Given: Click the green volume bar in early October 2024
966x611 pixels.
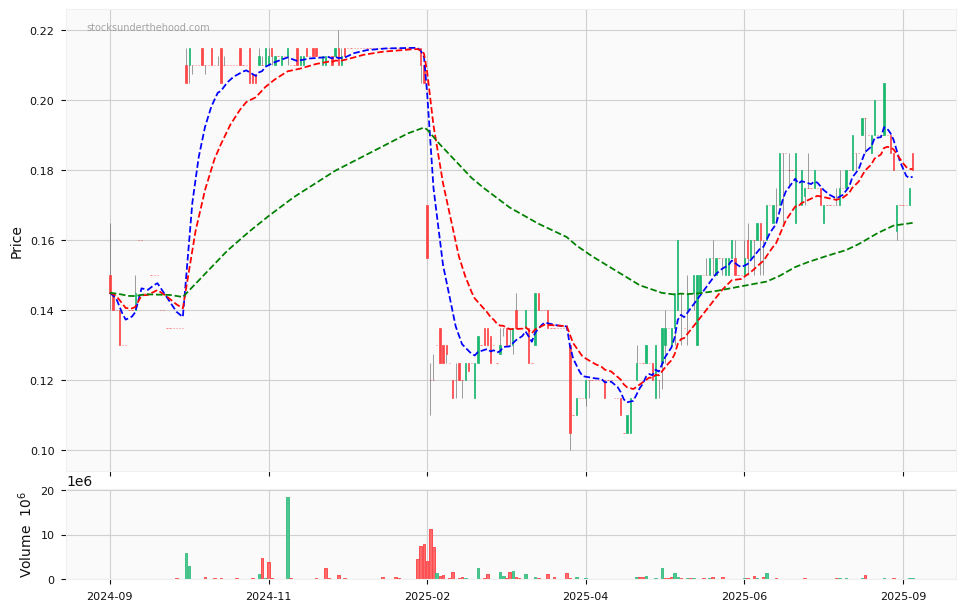Looking at the screenshot, I should [x=187, y=566].
